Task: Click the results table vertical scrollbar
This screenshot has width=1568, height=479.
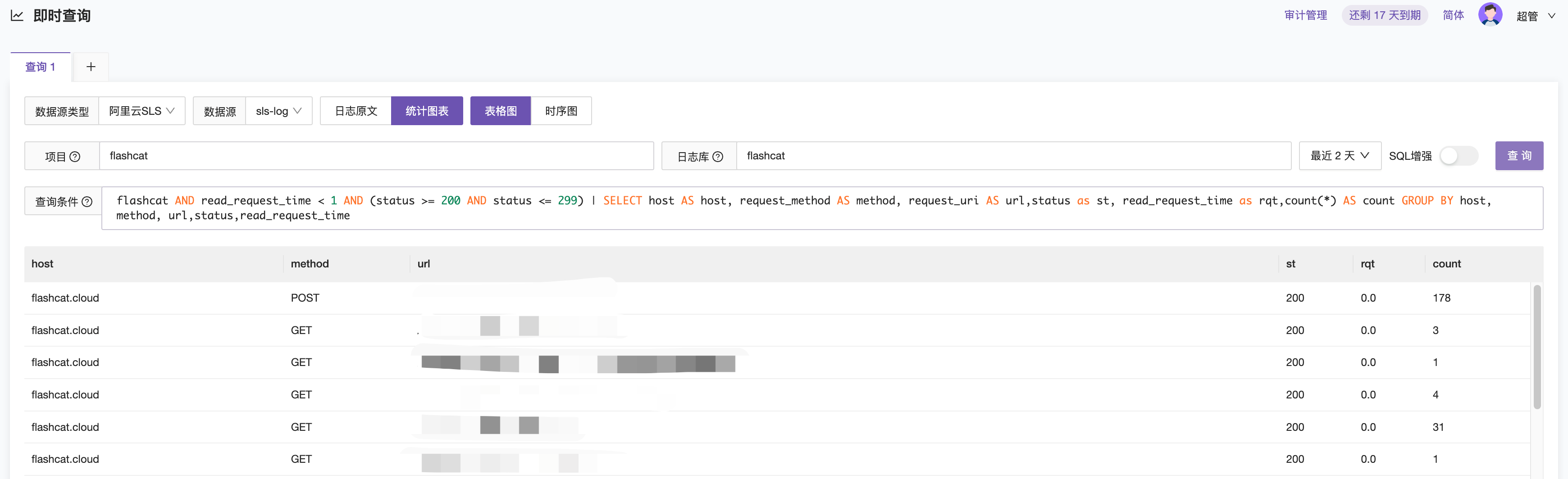Action: (1536, 347)
